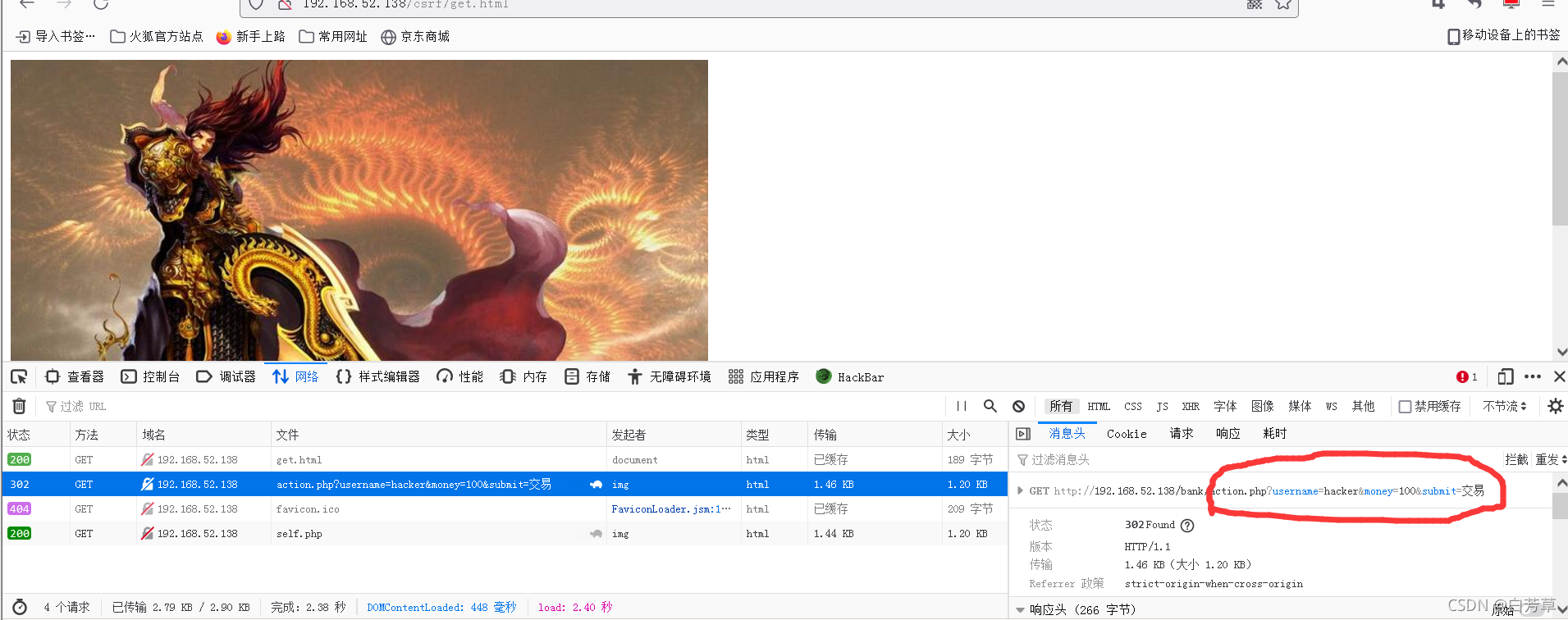Open the 不节流 throttling dropdown
The image size is (1568, 620).
pos(1505,406)
